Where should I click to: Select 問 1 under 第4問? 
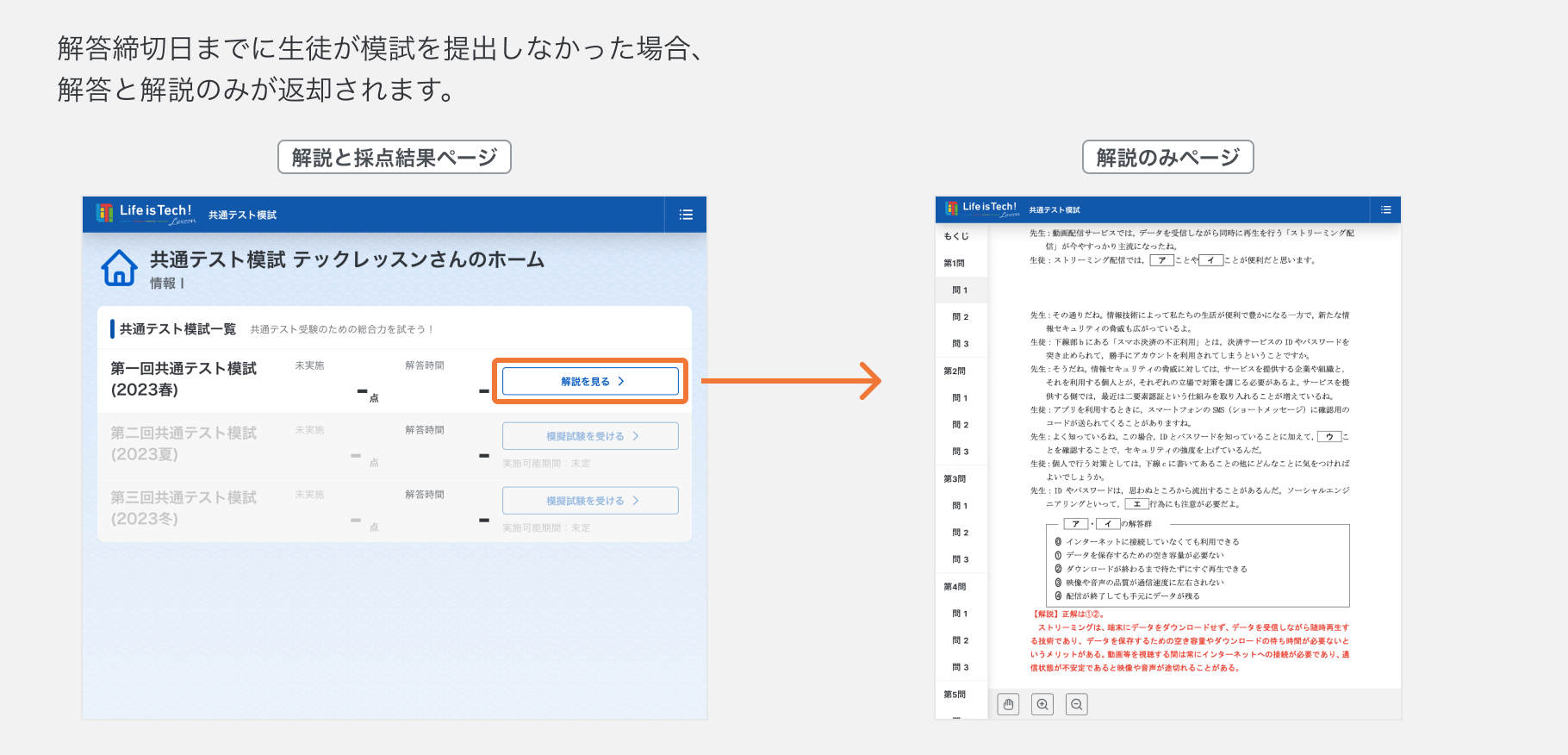coord(960,614)
